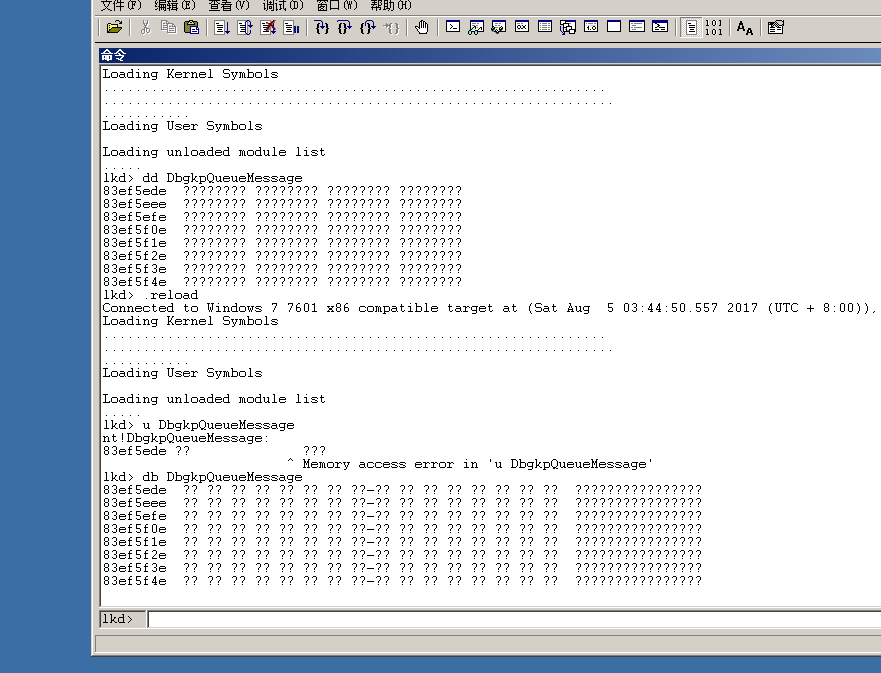Open the 帮助(H) menu

[390, 6]
